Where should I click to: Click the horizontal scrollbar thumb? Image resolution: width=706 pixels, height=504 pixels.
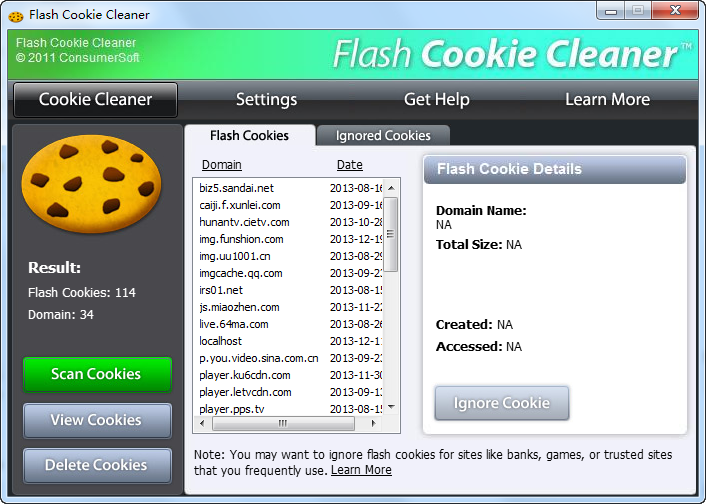point(283,423)
